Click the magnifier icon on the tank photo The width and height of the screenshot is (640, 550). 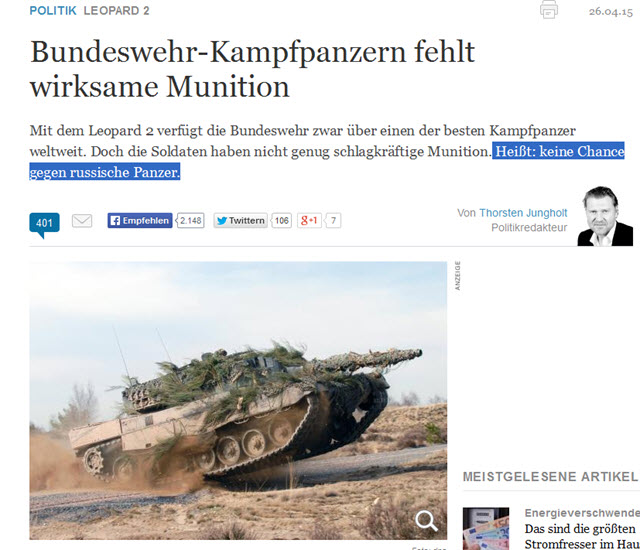click(x=426, y=521)
